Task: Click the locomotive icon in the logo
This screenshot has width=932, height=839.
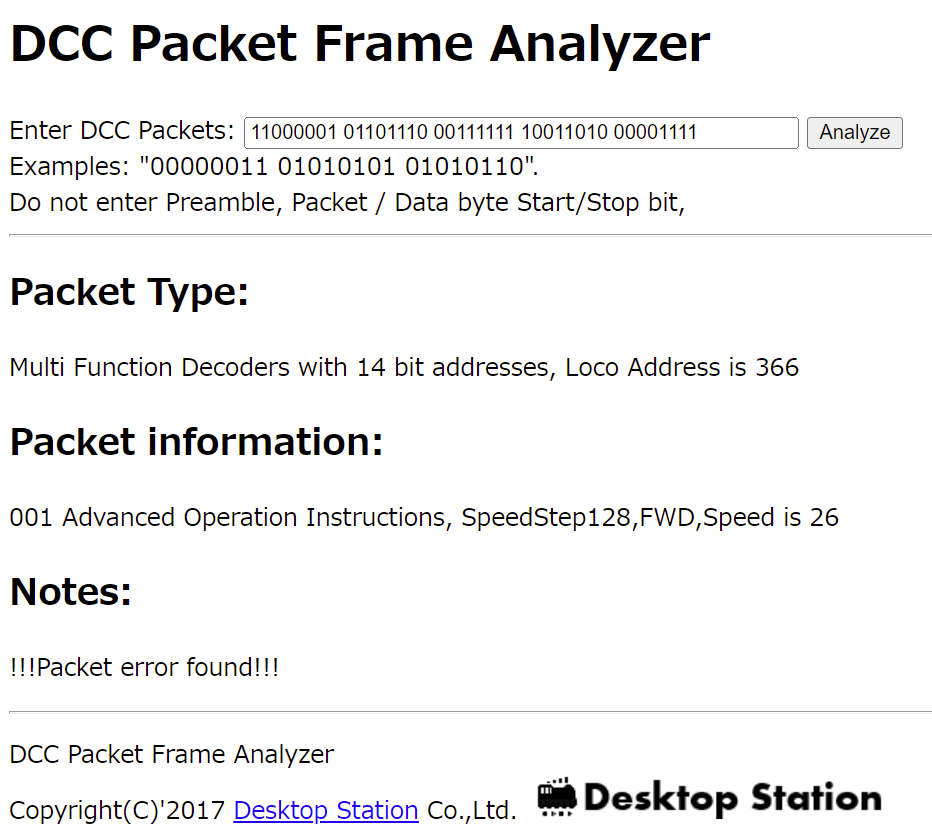Action: 557,797
